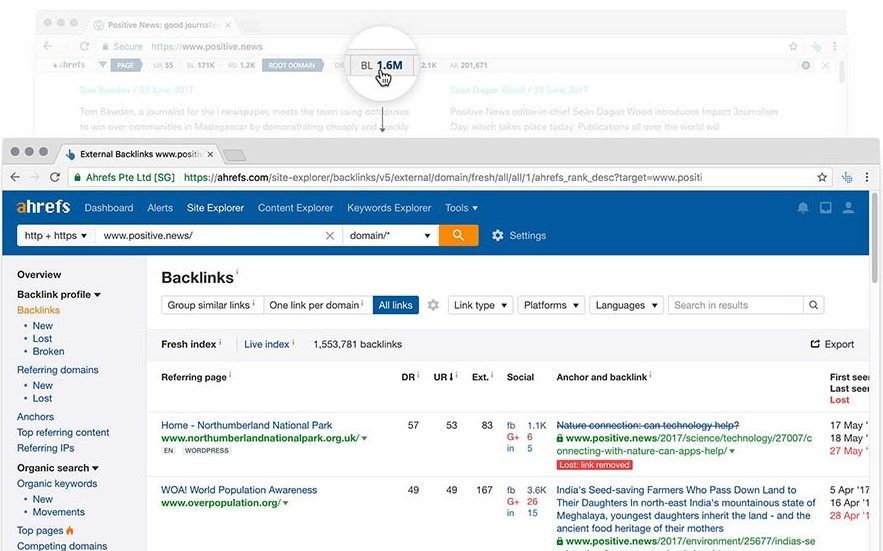This screenshot has width=883, height=551.
Task: Expand arrow after northumberlandnationalpark.org.uk URL
Action: point(364,438)
